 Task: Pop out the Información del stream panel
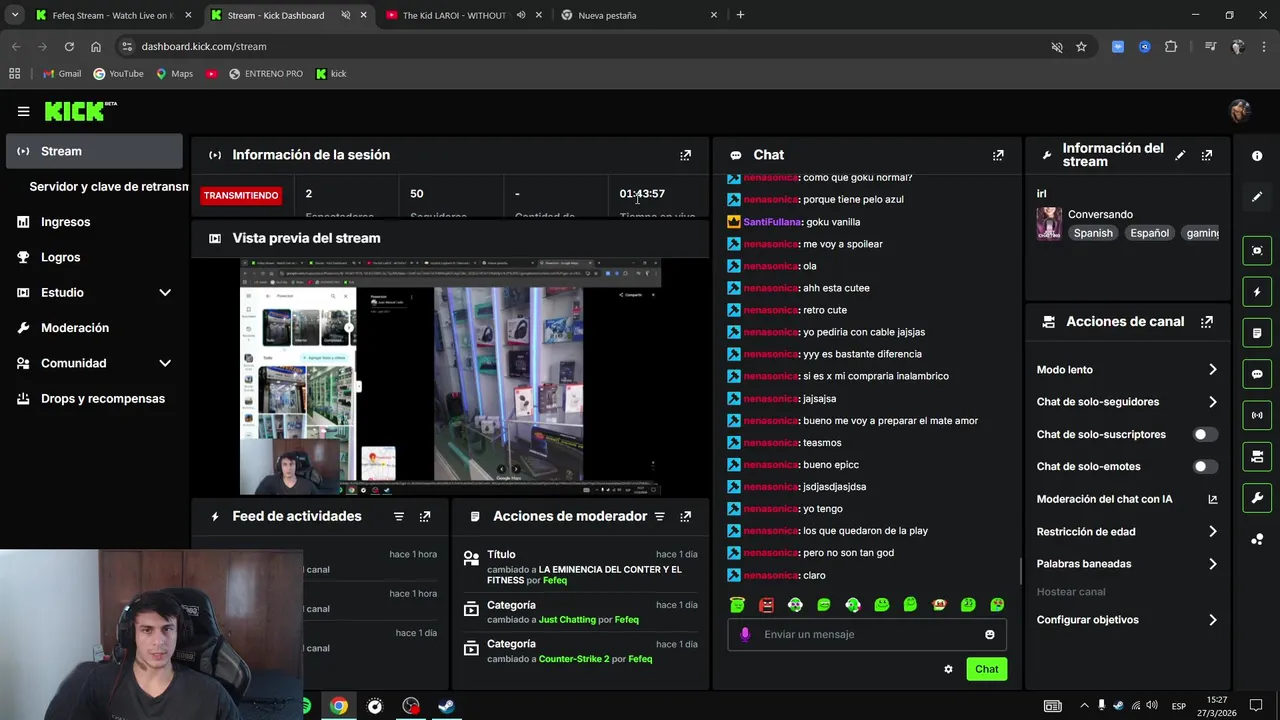pos(1207,155)
